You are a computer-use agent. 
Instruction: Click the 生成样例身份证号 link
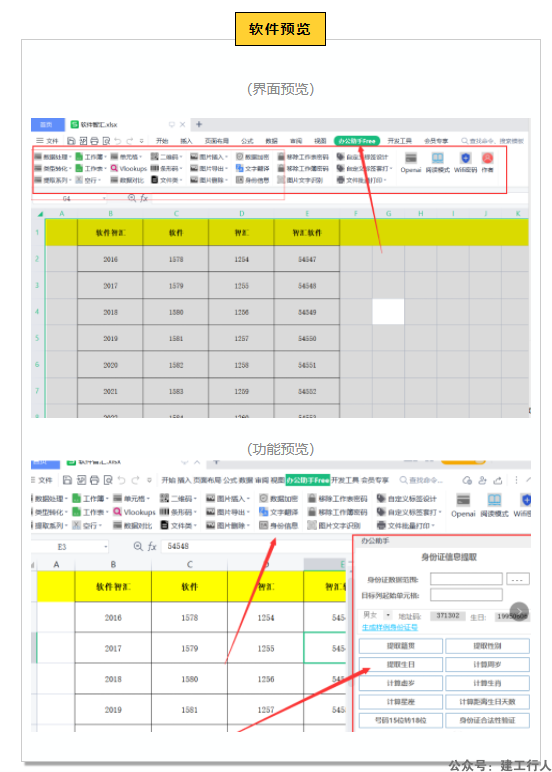click(390, 627)
